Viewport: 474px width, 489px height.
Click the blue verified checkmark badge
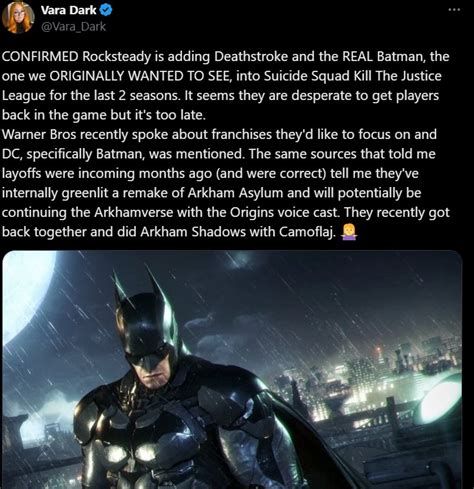(x=106, y=10)
